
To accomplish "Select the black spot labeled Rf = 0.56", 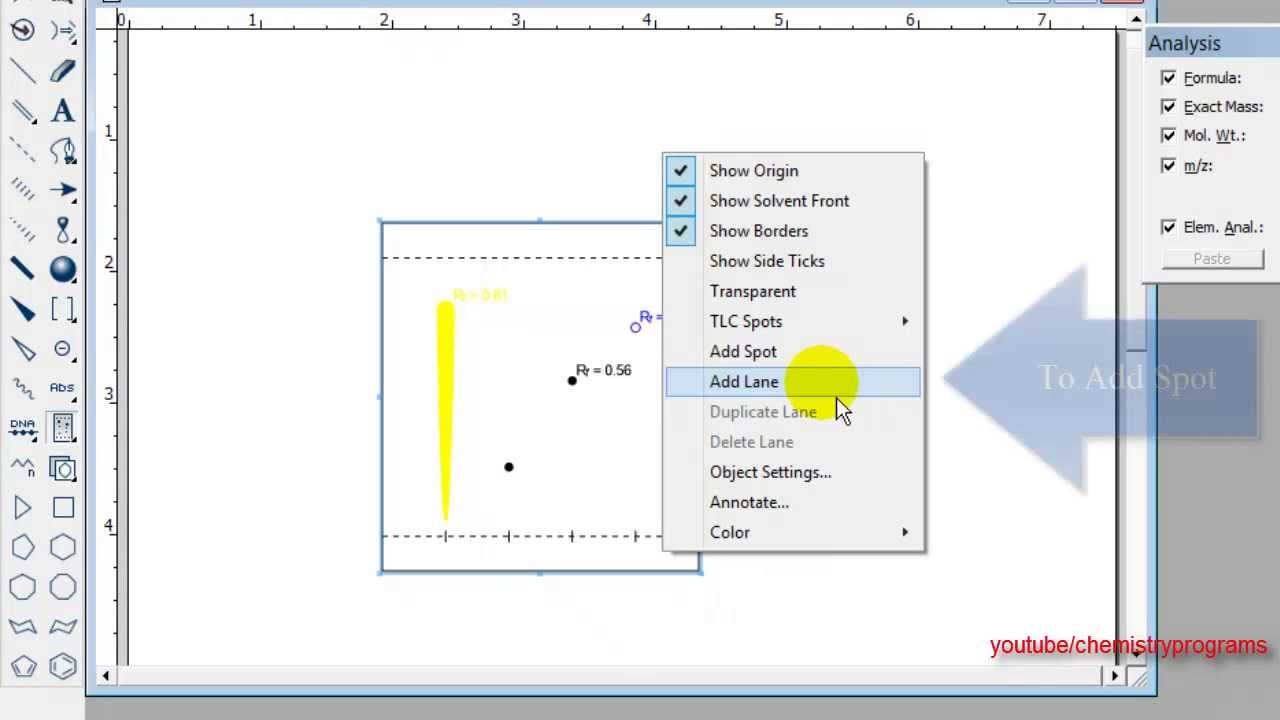I will tap(572, 380).
